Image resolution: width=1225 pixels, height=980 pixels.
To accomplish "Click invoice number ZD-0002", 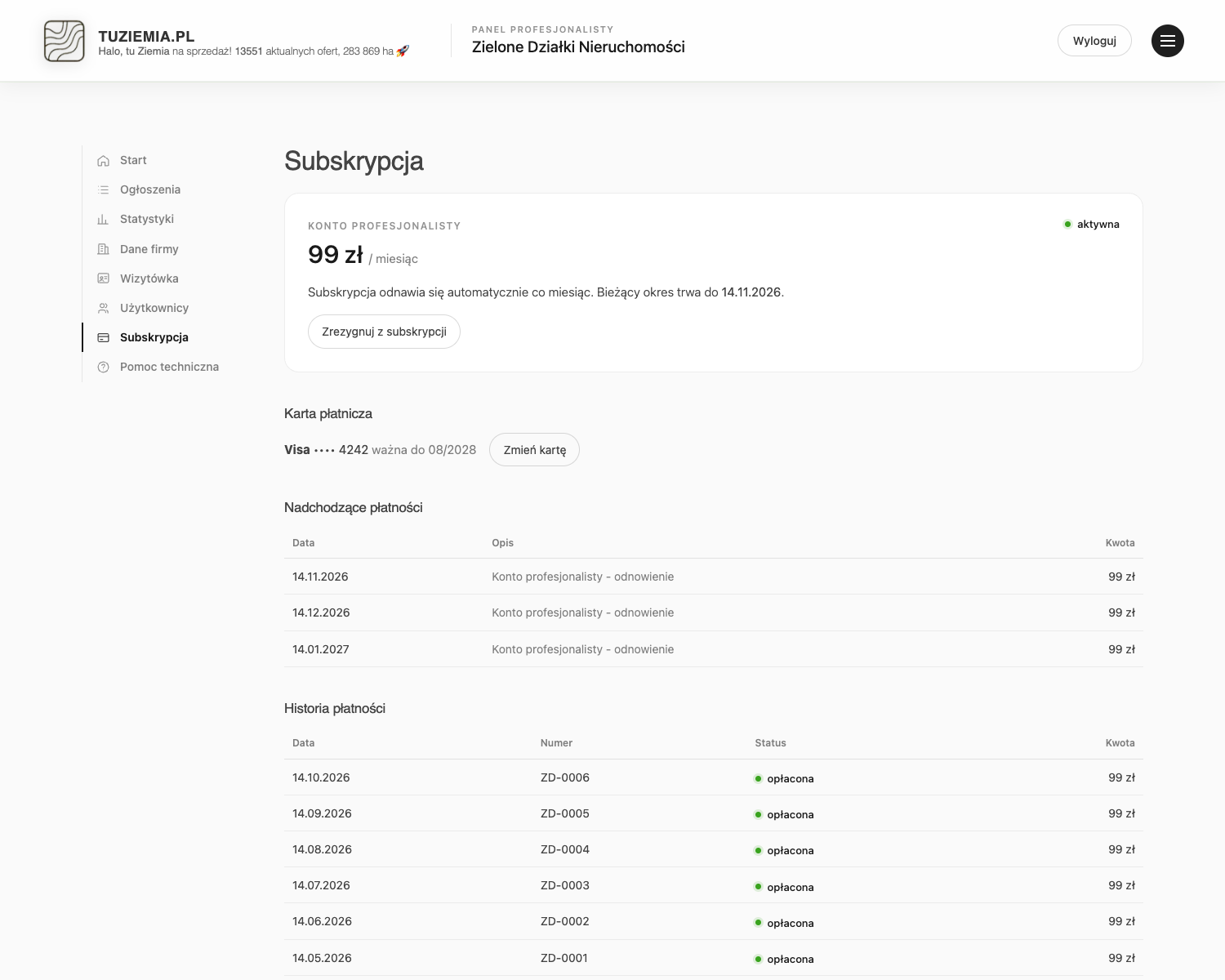I will 565,921.
